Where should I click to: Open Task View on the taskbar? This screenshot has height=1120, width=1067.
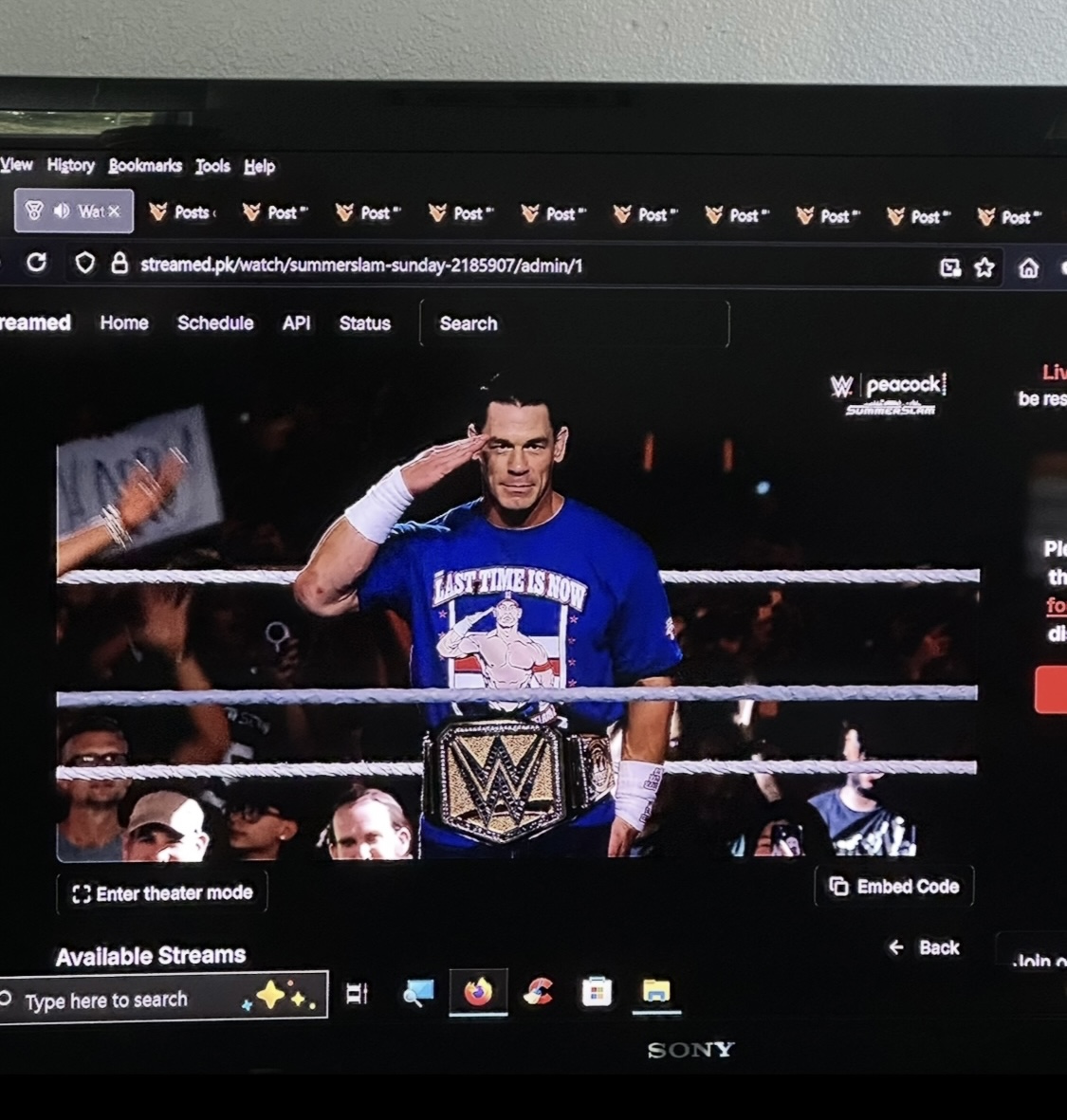(x=357, y=994)
